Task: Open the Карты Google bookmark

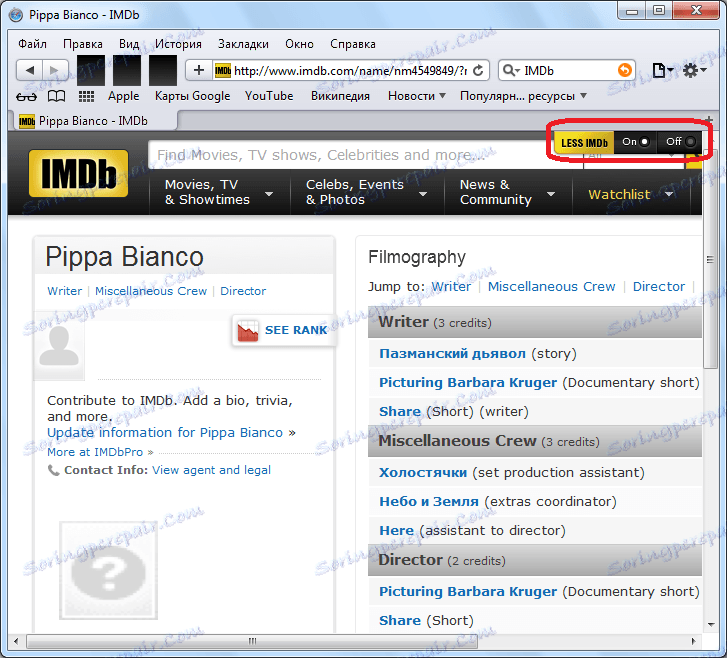Action: pyautogui.click(x=192, y=96)
